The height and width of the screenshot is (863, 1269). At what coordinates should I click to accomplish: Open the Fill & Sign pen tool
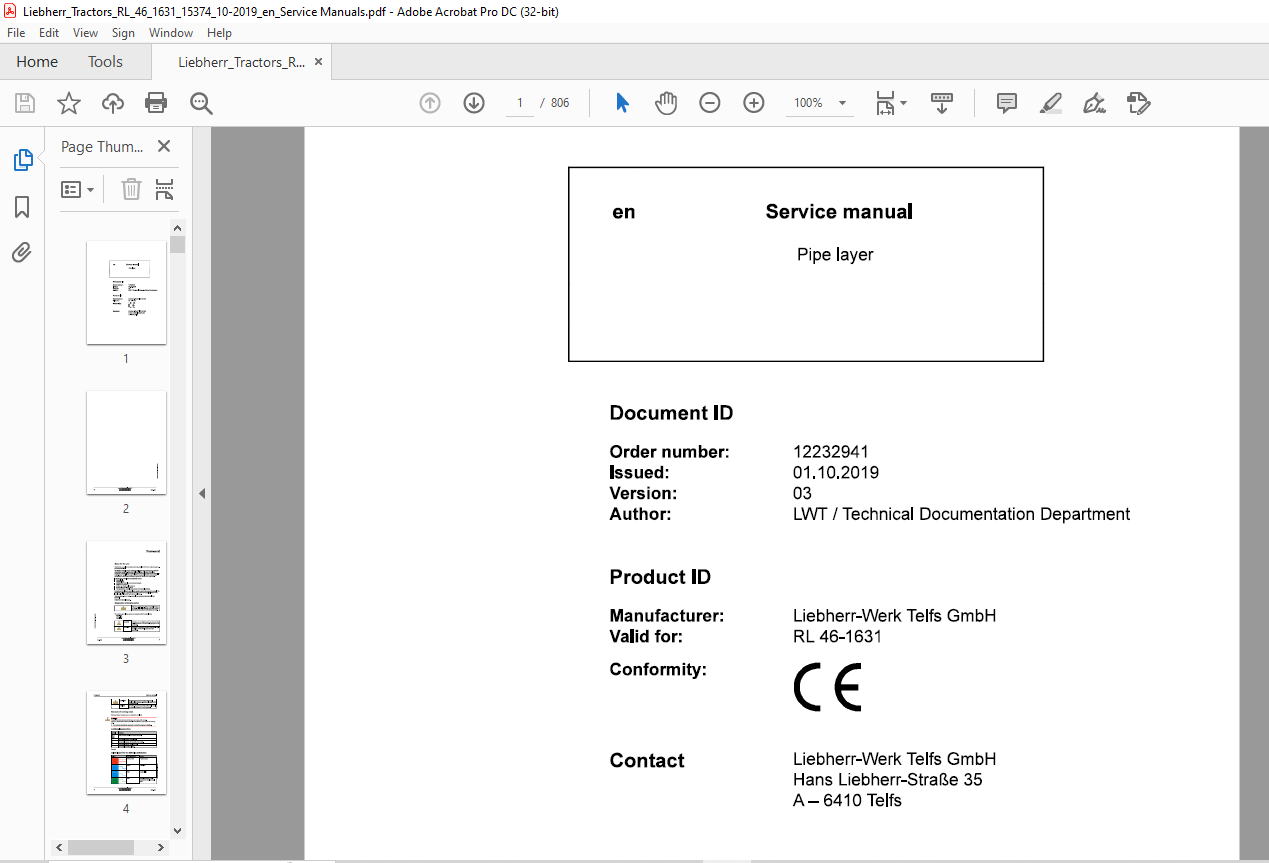(1094, 103)
